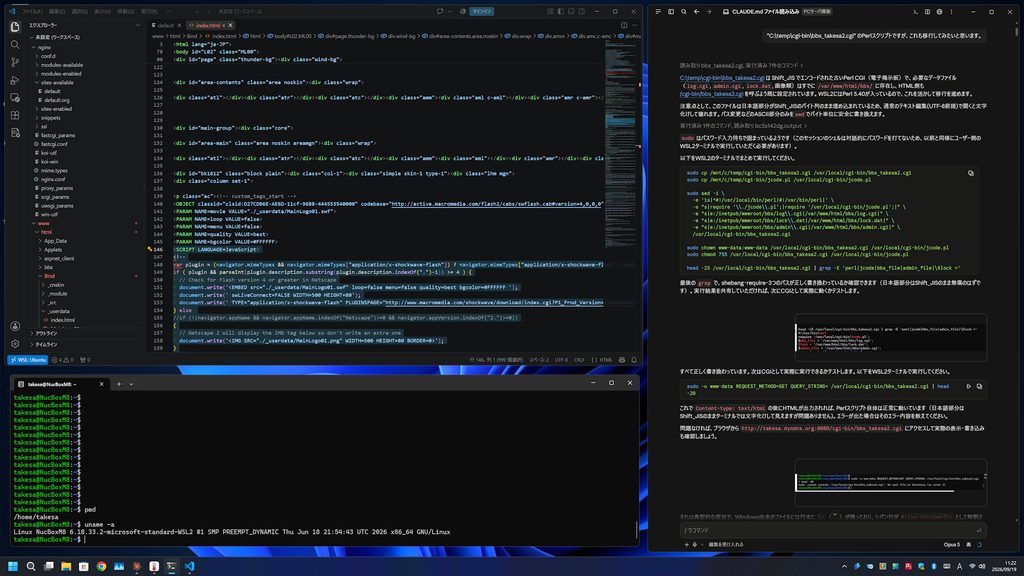Expand the タイムライン section

[x=46, y=344]
